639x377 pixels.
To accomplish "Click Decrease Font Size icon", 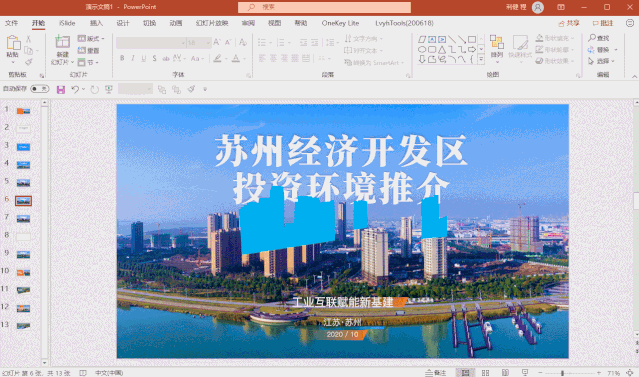I will [x=228, y=42].
